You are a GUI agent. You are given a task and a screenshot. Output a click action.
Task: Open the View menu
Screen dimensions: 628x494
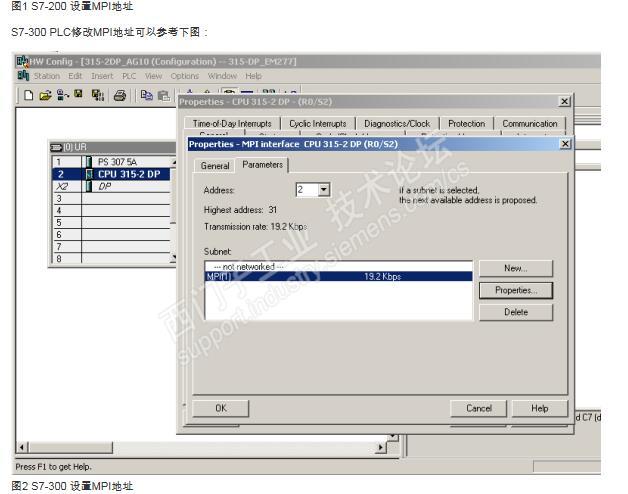click(x=153, y=76)
